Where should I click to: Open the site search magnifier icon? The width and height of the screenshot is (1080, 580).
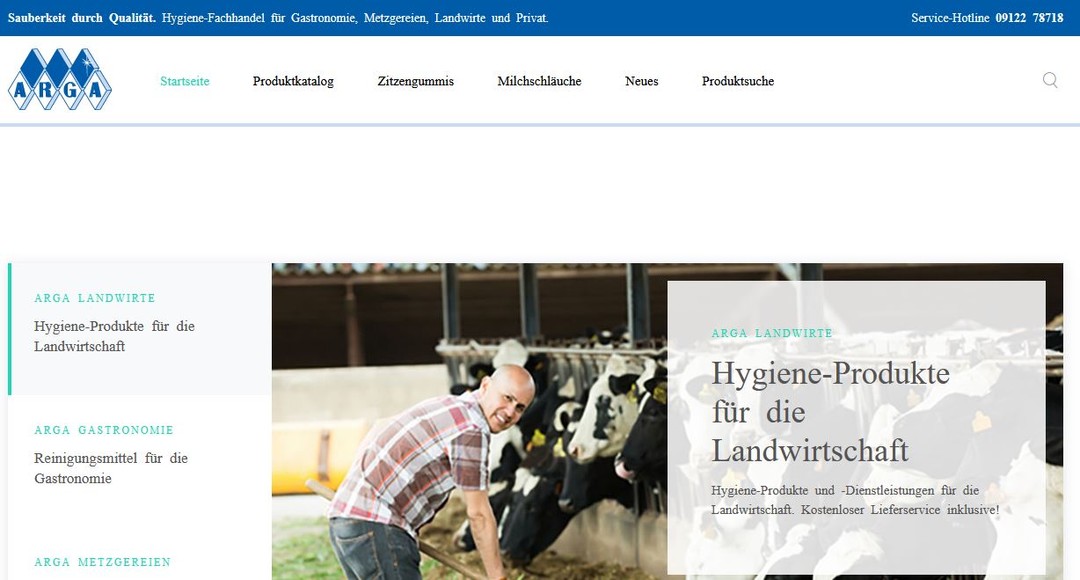[x=1049, y=80]
